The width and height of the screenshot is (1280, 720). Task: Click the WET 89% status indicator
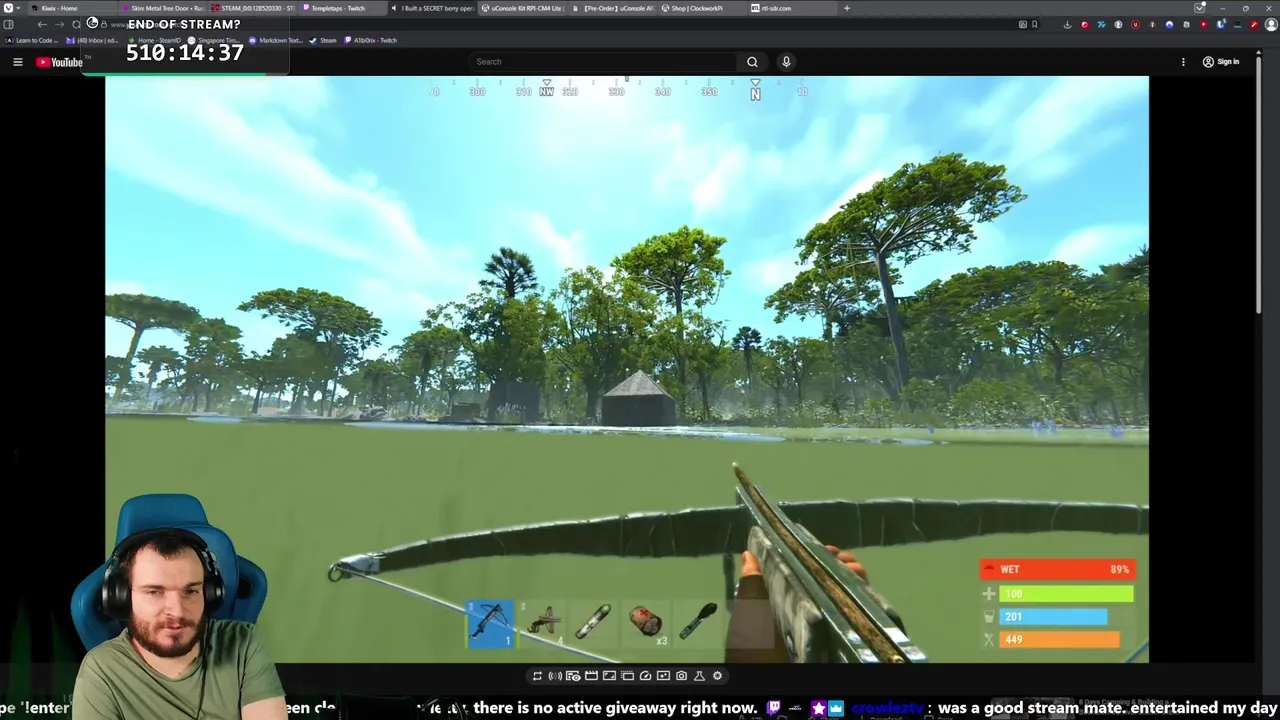1058,569
